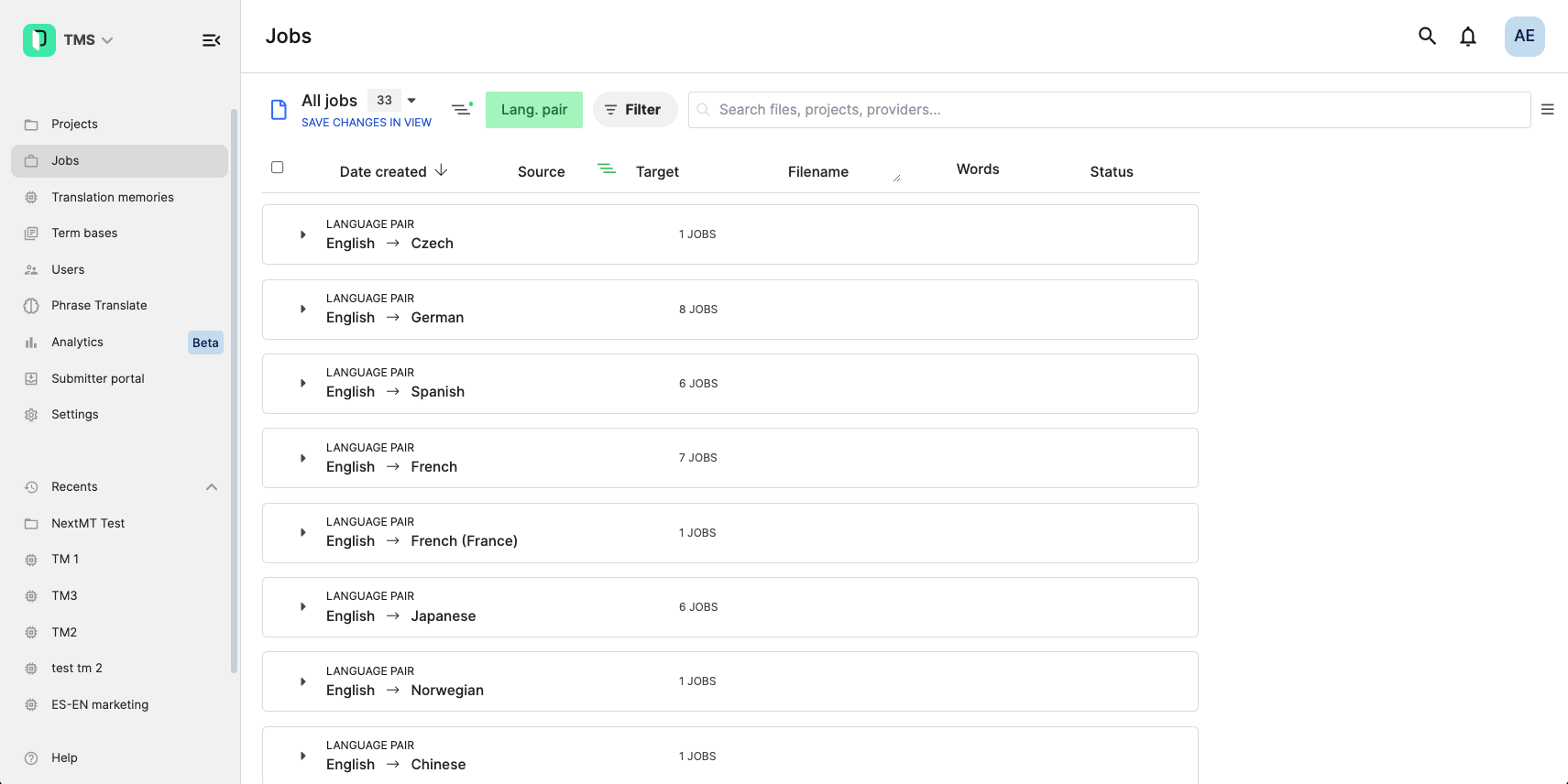The height and width of the screenshot is (784, 1568).
Task: Open the hamburger menu right of search
Action: point(1547,110)
